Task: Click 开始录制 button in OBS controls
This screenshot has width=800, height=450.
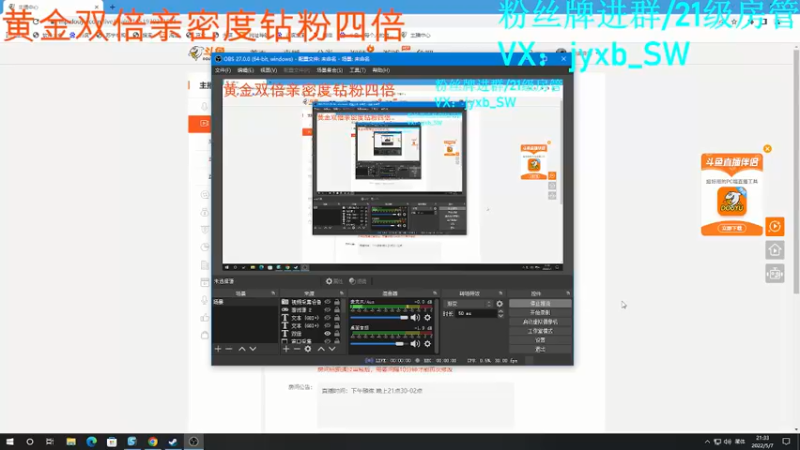Action: point(540,313)
